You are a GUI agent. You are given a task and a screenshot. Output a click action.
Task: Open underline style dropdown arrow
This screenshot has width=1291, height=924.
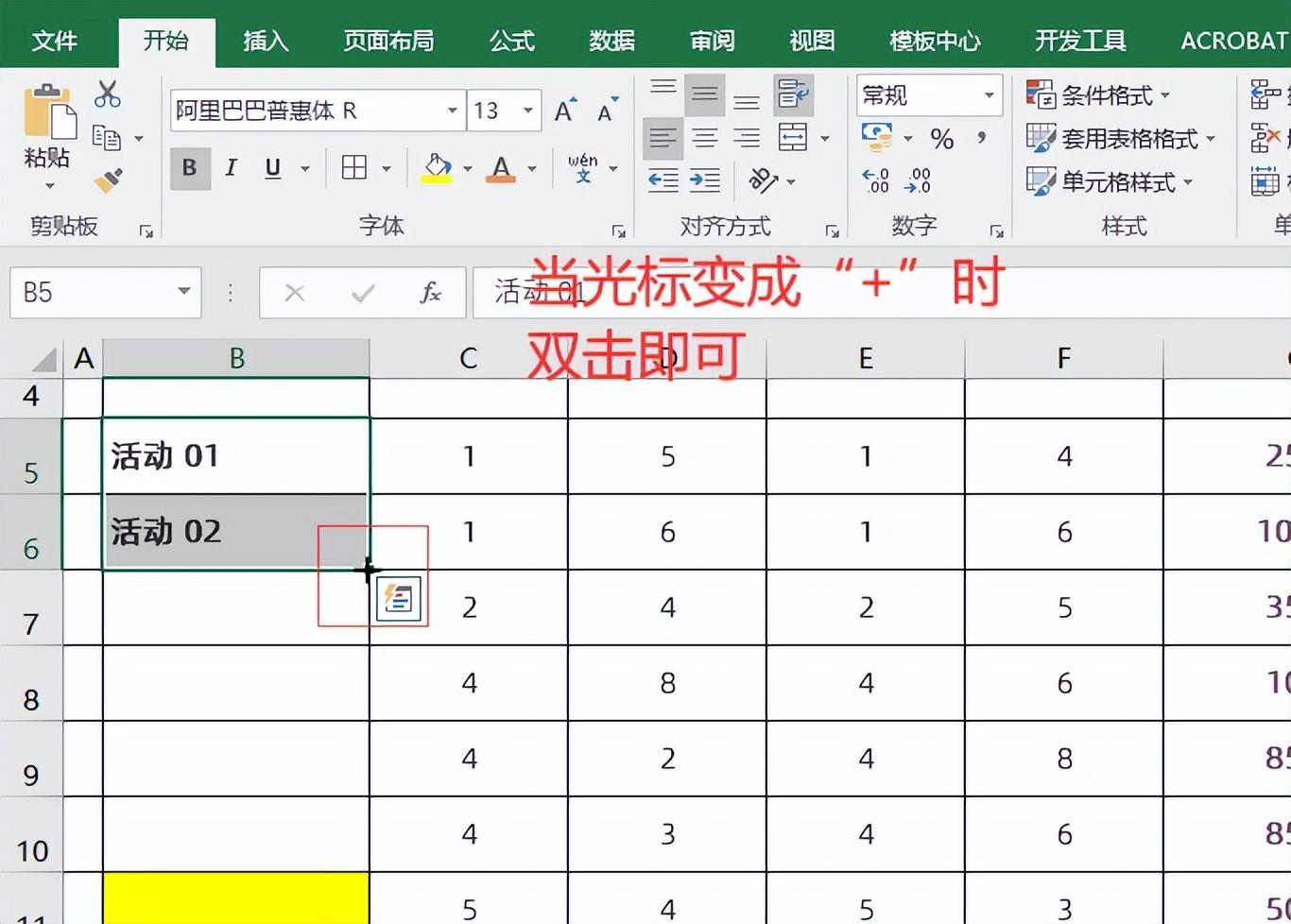click(305, 168)
